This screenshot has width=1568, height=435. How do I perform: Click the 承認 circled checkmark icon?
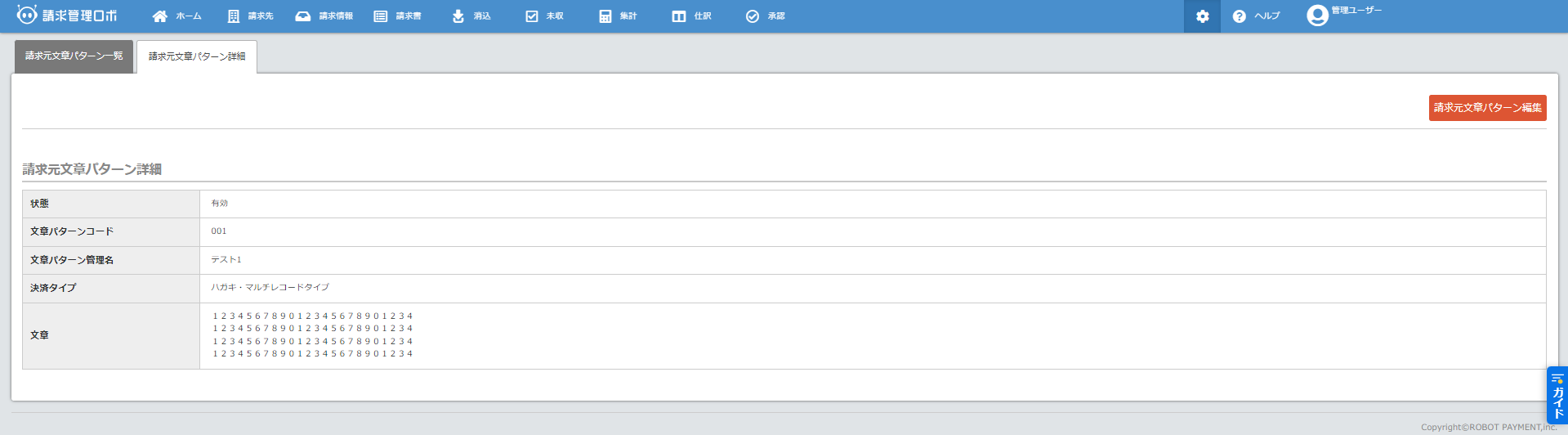coord(753,16)
